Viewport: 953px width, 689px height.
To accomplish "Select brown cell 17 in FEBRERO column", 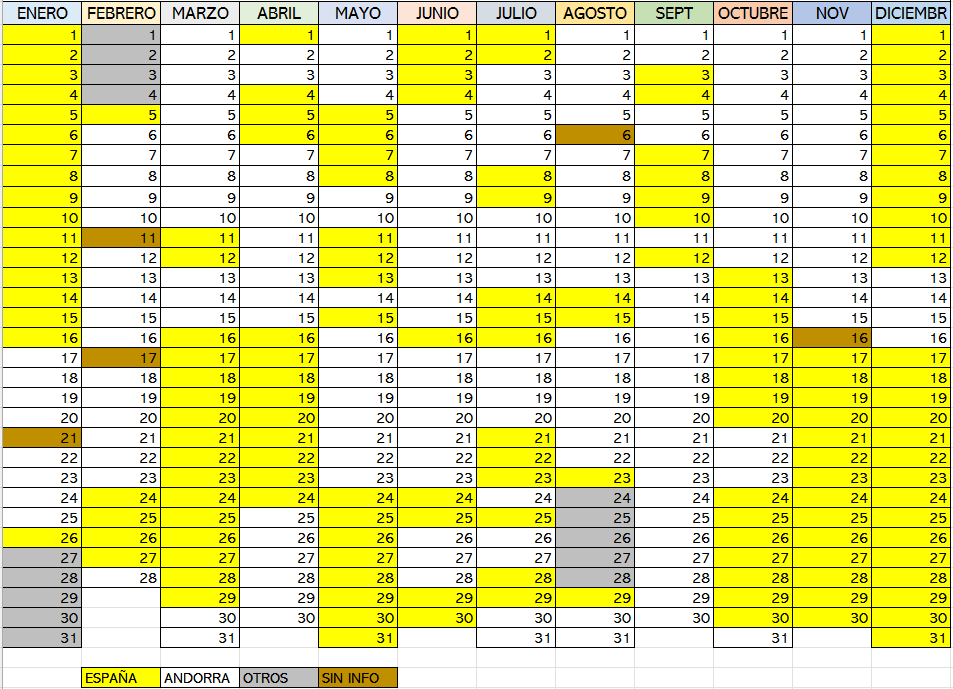I will (121, 358).
